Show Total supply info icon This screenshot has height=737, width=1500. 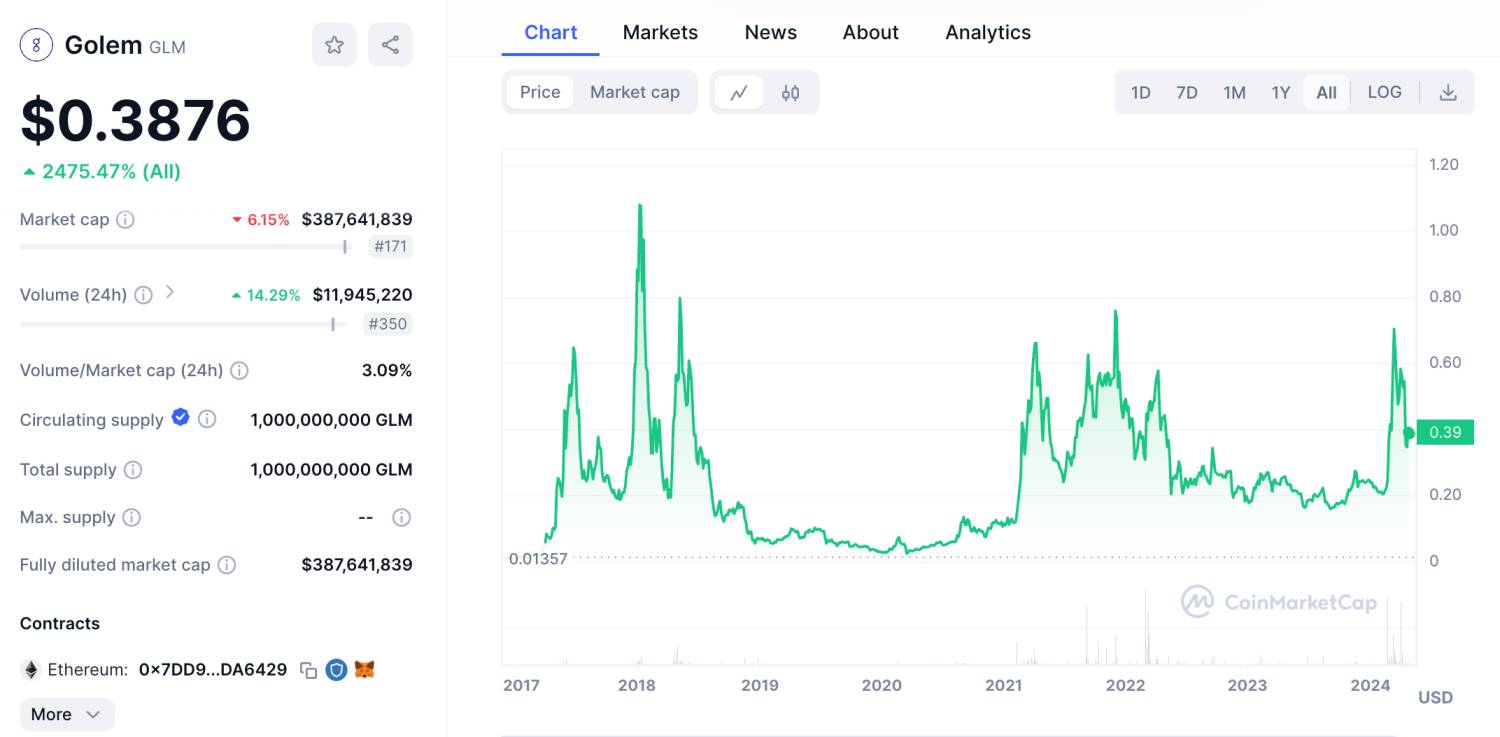tap(133, 469)
